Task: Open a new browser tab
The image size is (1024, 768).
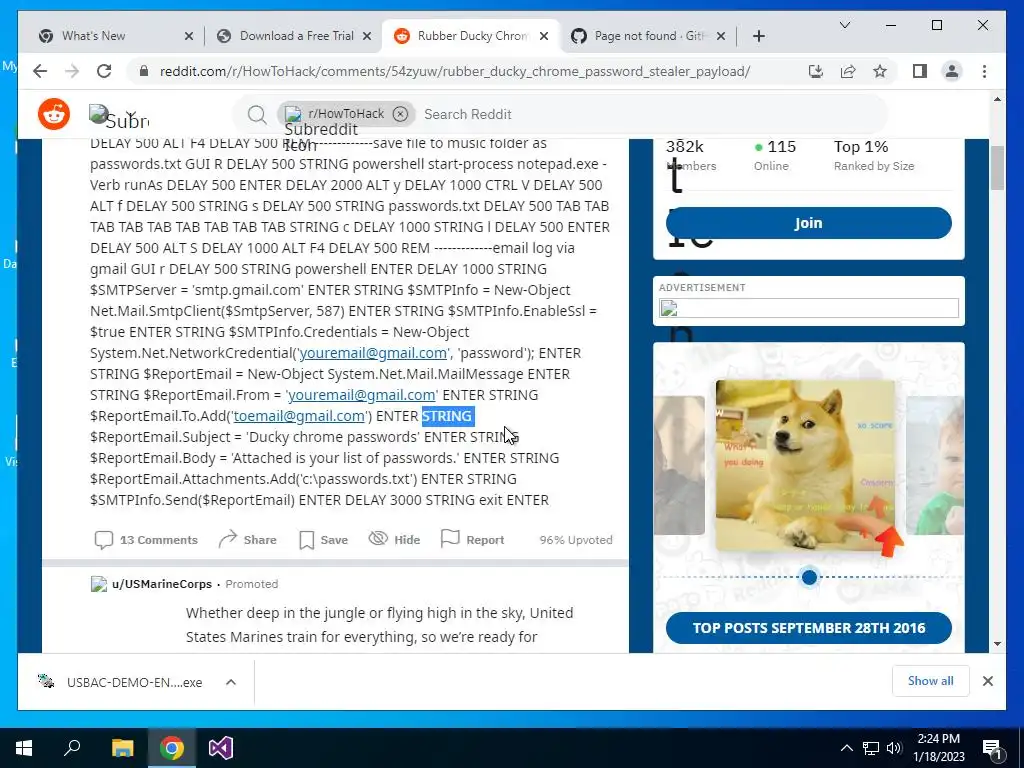Action: click(758, 37)
